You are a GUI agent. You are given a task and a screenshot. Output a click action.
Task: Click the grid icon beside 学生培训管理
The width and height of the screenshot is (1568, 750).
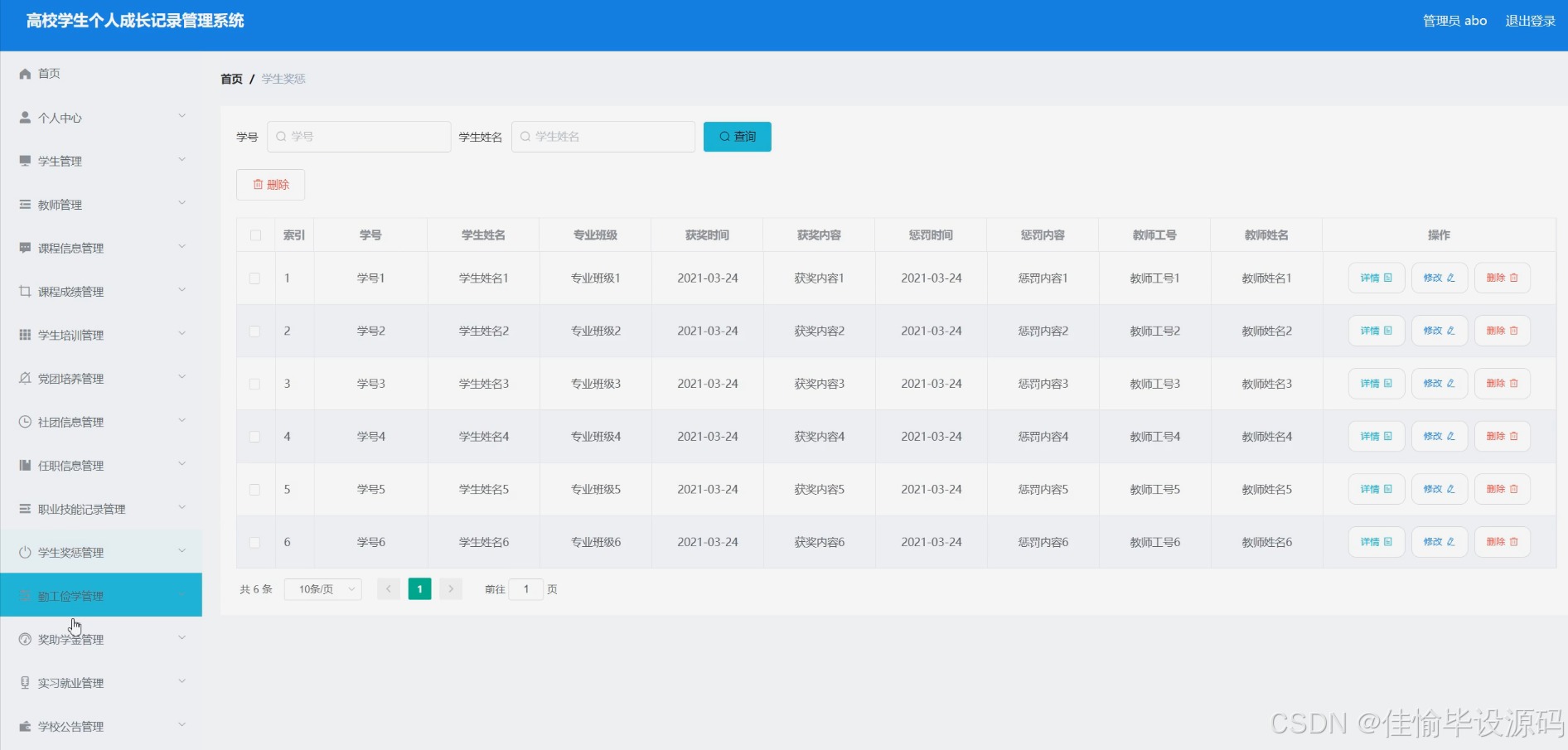click(25, 335)
